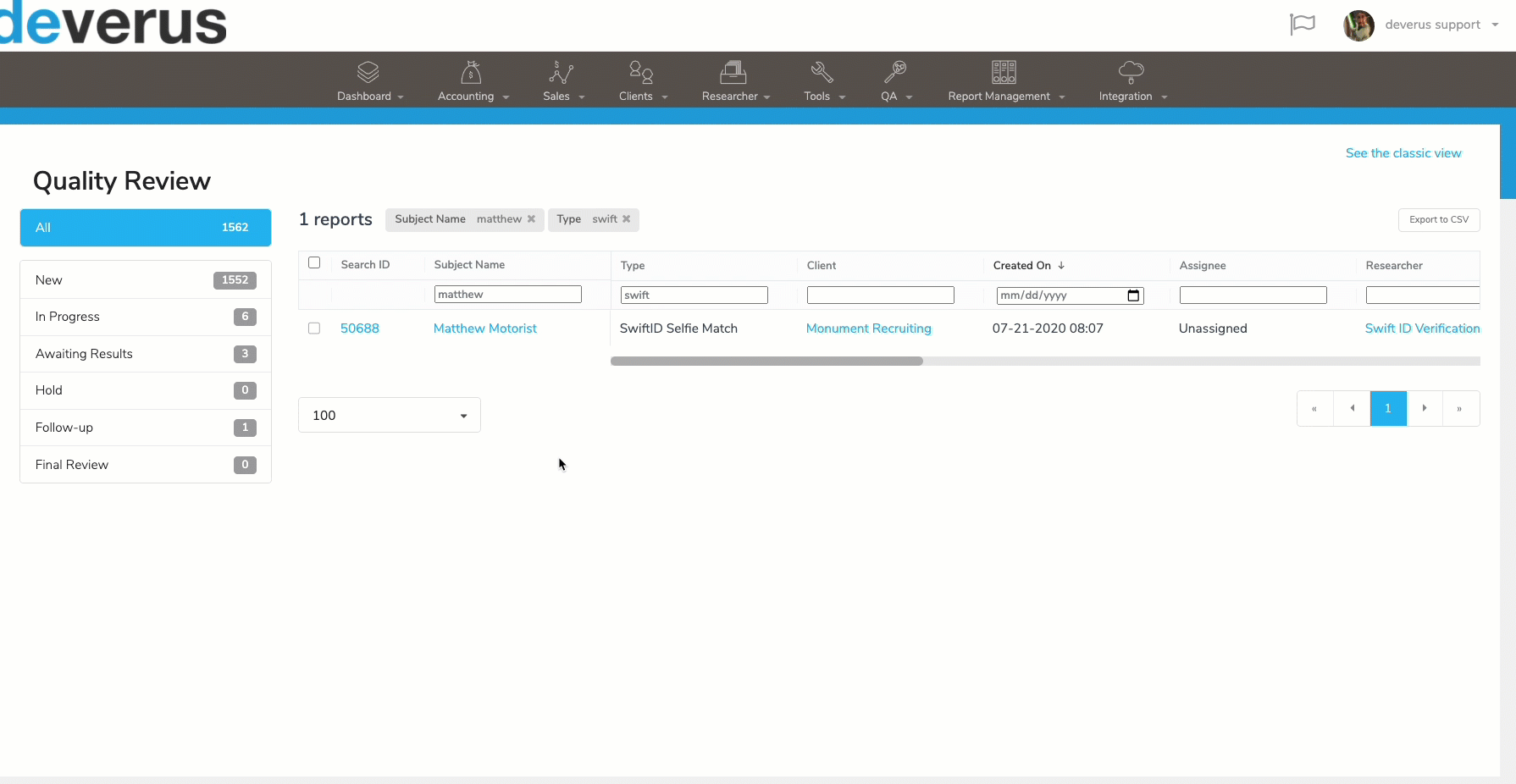Open the Sales chart icon
Viewport: 1516px width, 784px height.
pyautogui.click(x=562, y=72)
